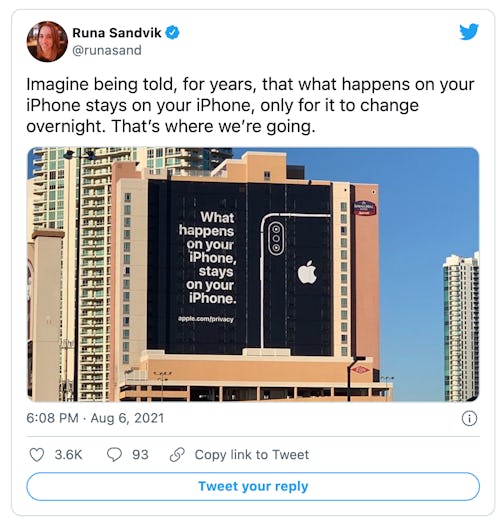Viewport: 500px width, 527px height.
Task: Click the chain link icon
Action: (x=177, y=455)
